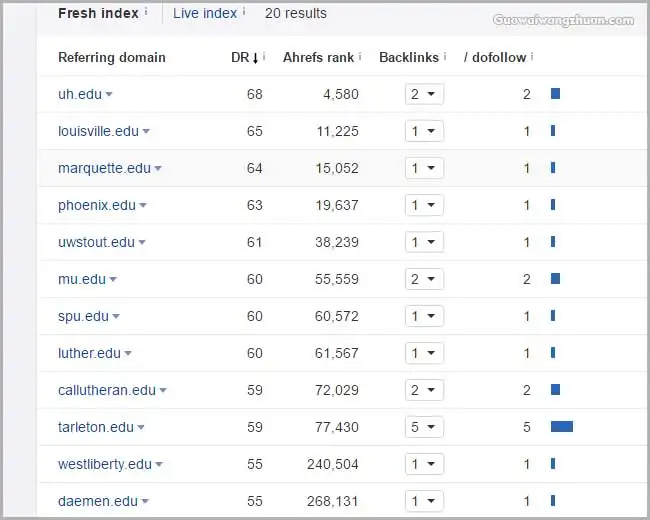650x520 pixels.
Task: Open backlinks dropdown for louisville.edu row
Action: coord(424,131)
